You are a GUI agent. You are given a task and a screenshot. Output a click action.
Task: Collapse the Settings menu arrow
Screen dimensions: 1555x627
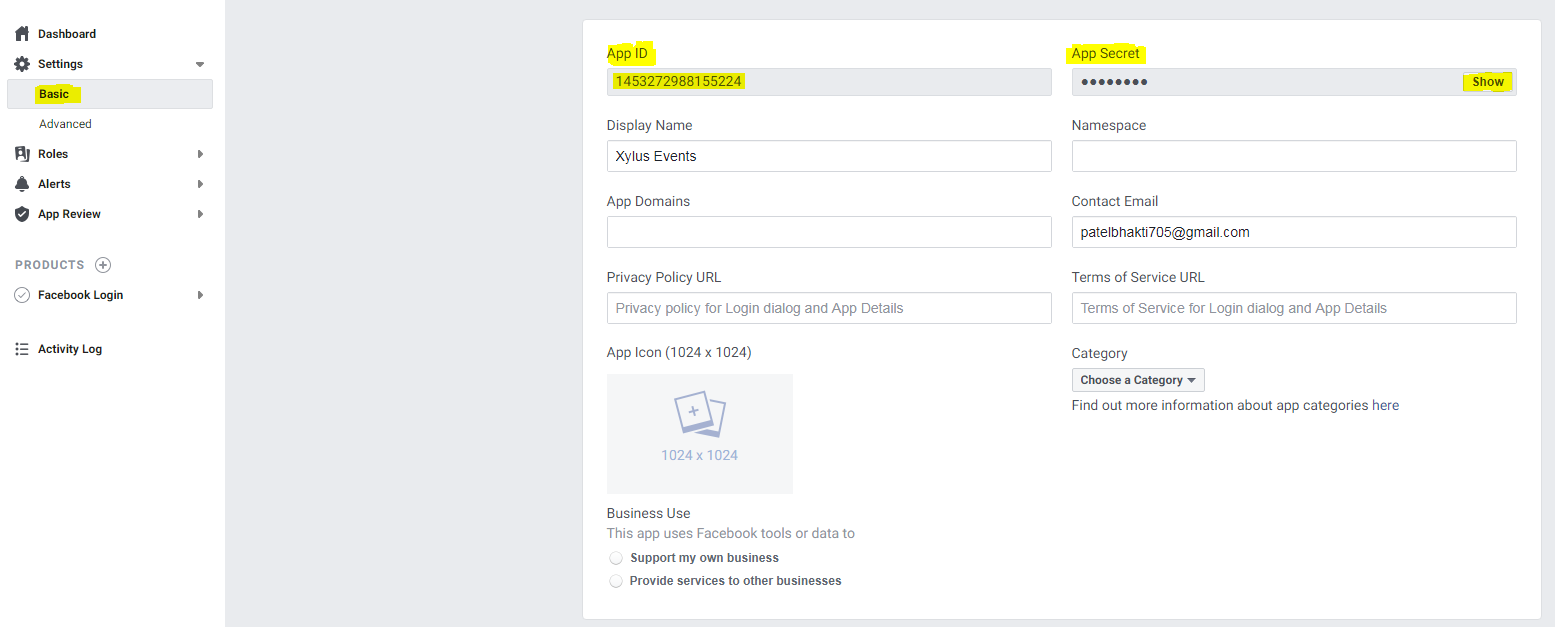point(200,64)
